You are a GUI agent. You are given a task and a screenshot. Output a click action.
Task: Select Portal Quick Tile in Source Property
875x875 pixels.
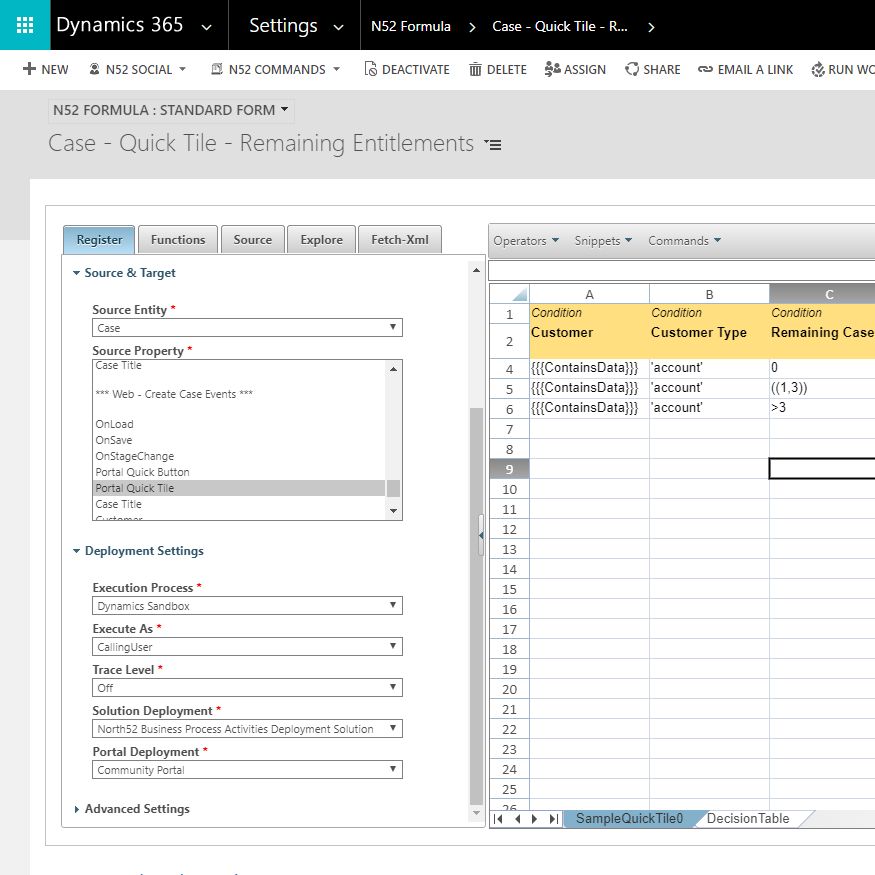pyautogui.click(x=239, y=488)
